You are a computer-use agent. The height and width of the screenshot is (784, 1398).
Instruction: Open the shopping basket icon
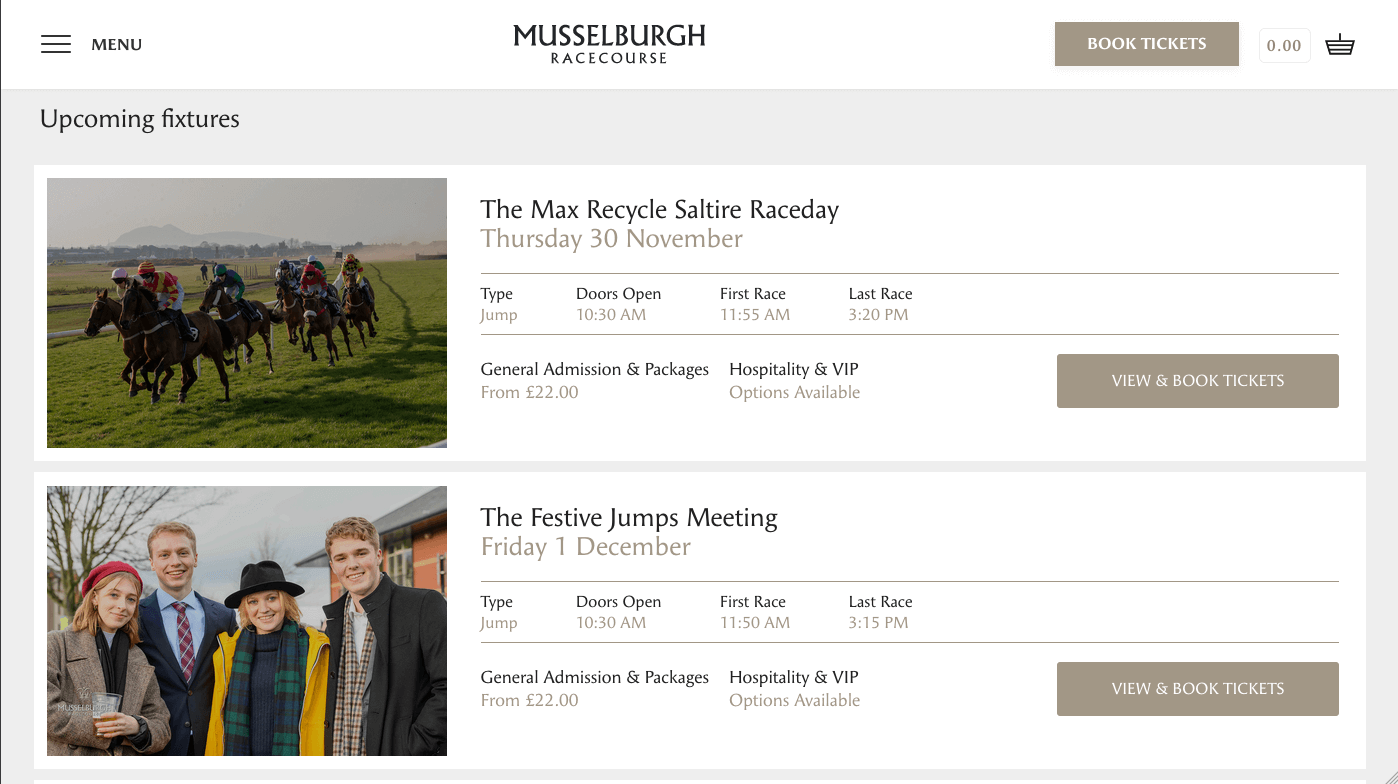pyautogui.click(x=1340, y=45)
